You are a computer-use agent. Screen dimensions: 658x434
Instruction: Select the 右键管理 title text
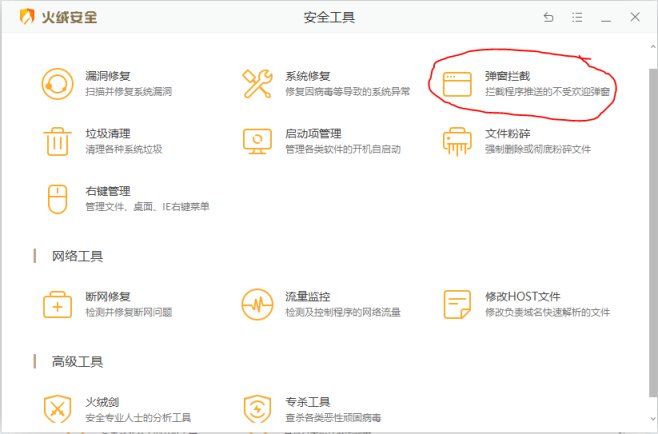(108, 191)
